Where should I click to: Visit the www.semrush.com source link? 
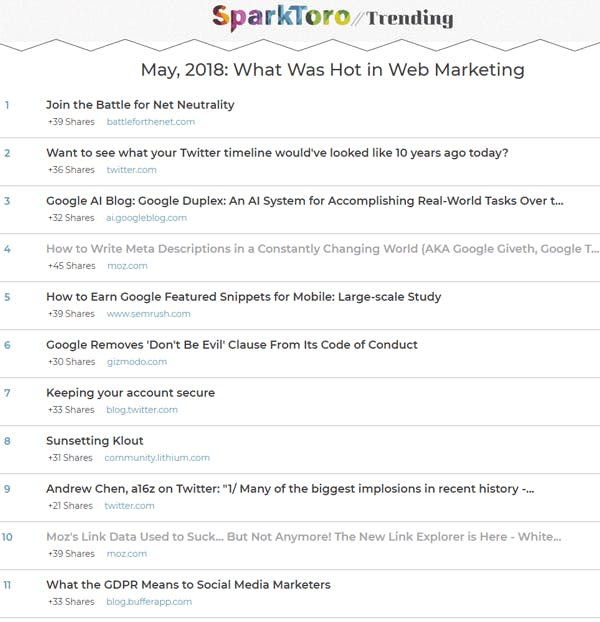click(148, 314)
